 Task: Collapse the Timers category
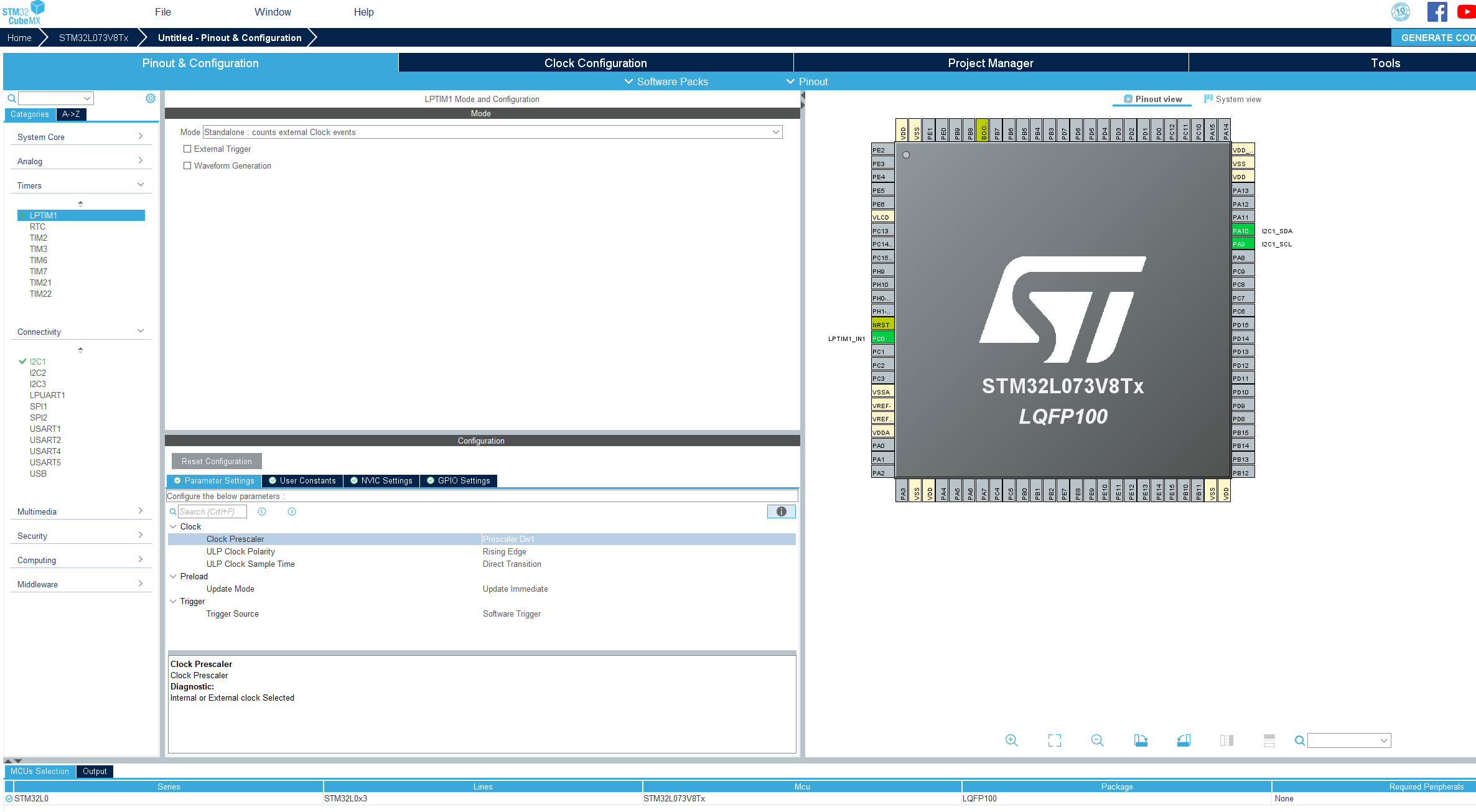pos(81,185)
